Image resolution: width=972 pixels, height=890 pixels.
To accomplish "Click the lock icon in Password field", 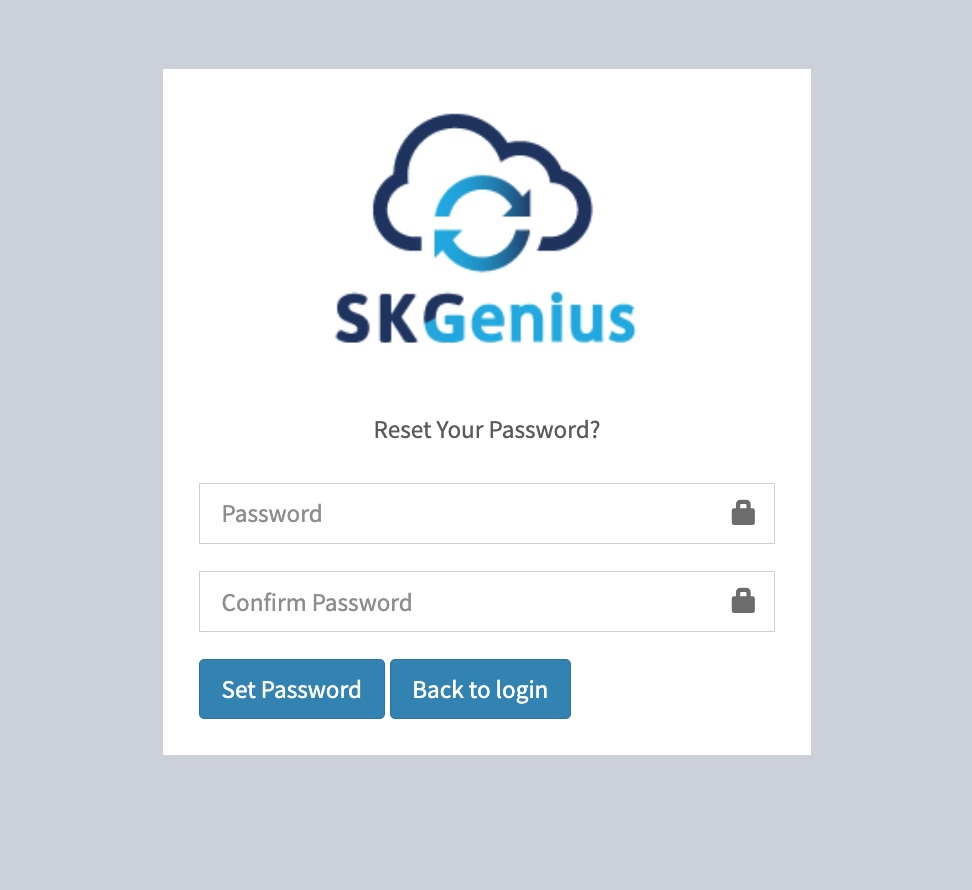I will pyautogui.click(x=743, y=513).
